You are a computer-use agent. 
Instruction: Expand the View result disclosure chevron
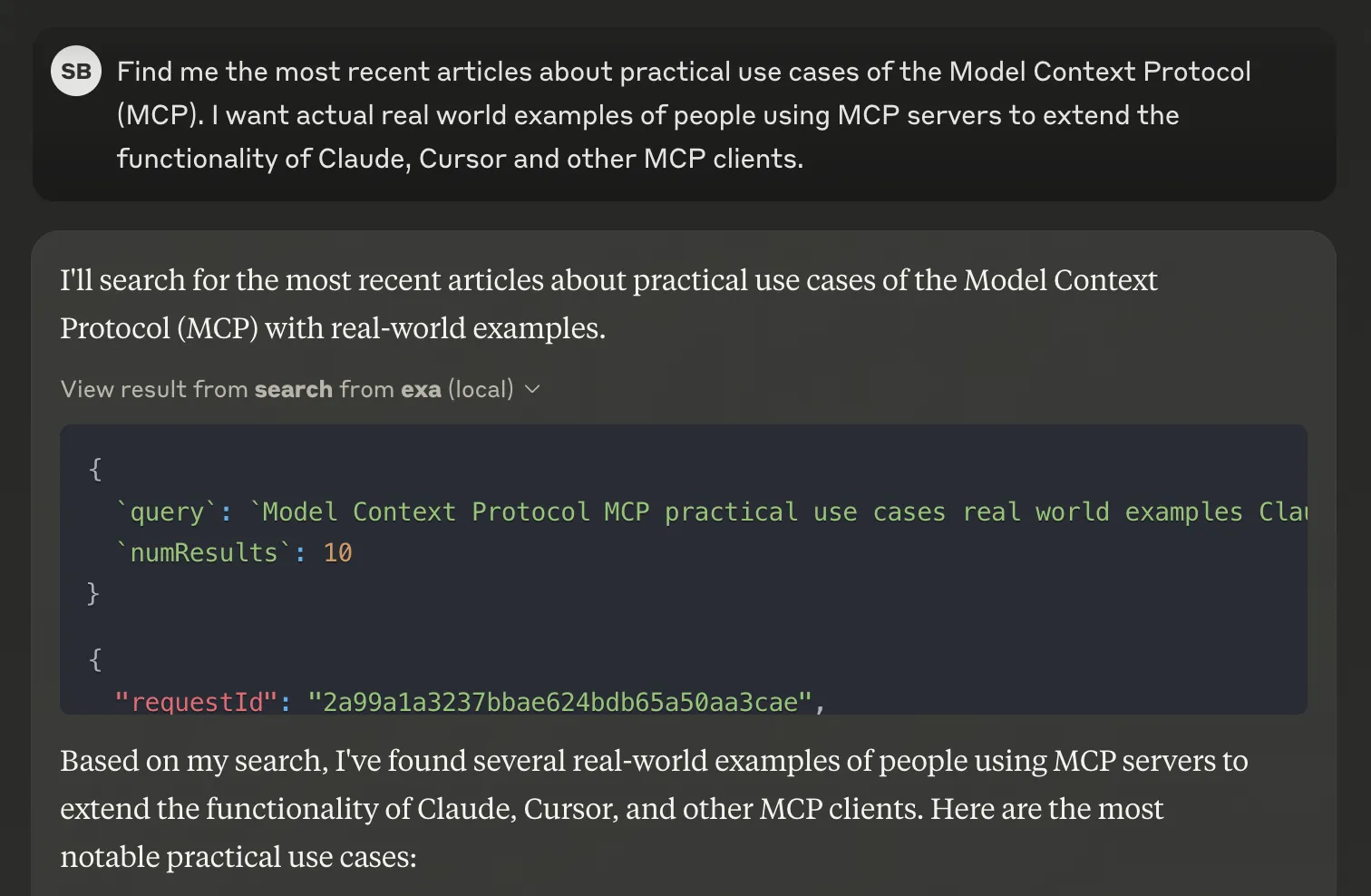pyautogui.click(x=532, y=389)
